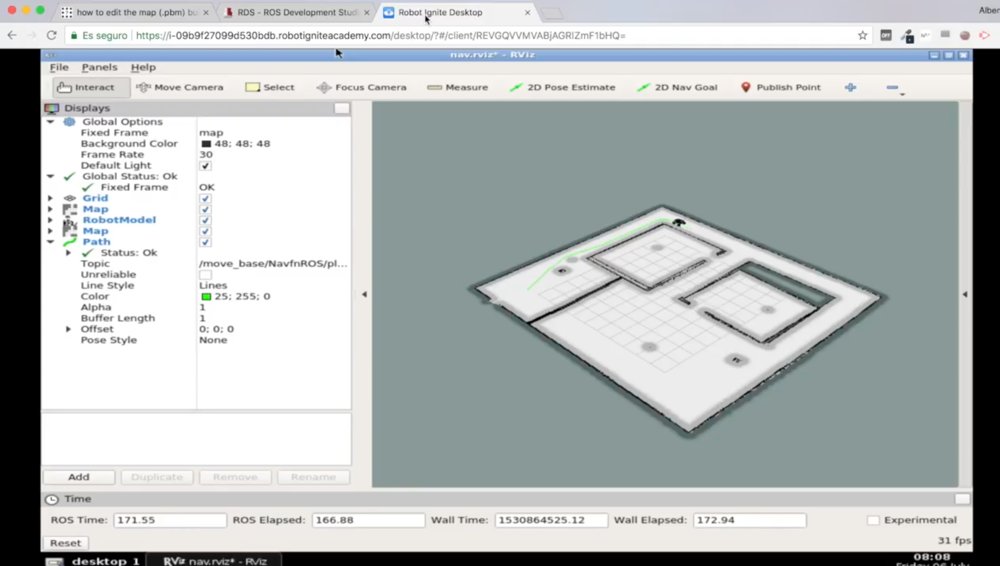Enable the Experimental checkbox
The width and height of the screenshot is (1000, 566).
coord(873,520)
